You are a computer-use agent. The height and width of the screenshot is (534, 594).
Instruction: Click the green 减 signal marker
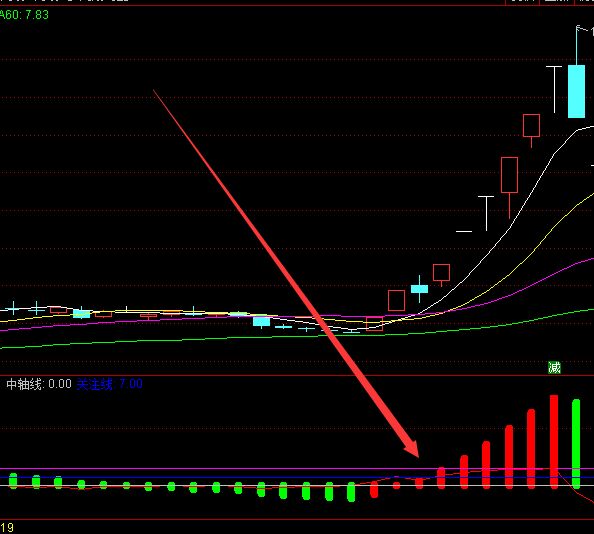tap(554, 367)
